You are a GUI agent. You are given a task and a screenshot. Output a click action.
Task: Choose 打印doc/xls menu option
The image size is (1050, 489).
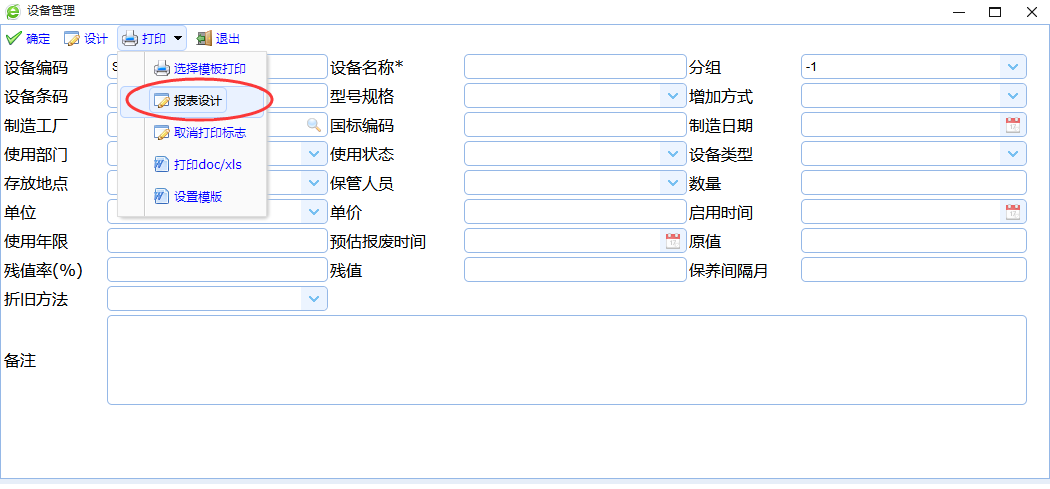tap(207, 164)
